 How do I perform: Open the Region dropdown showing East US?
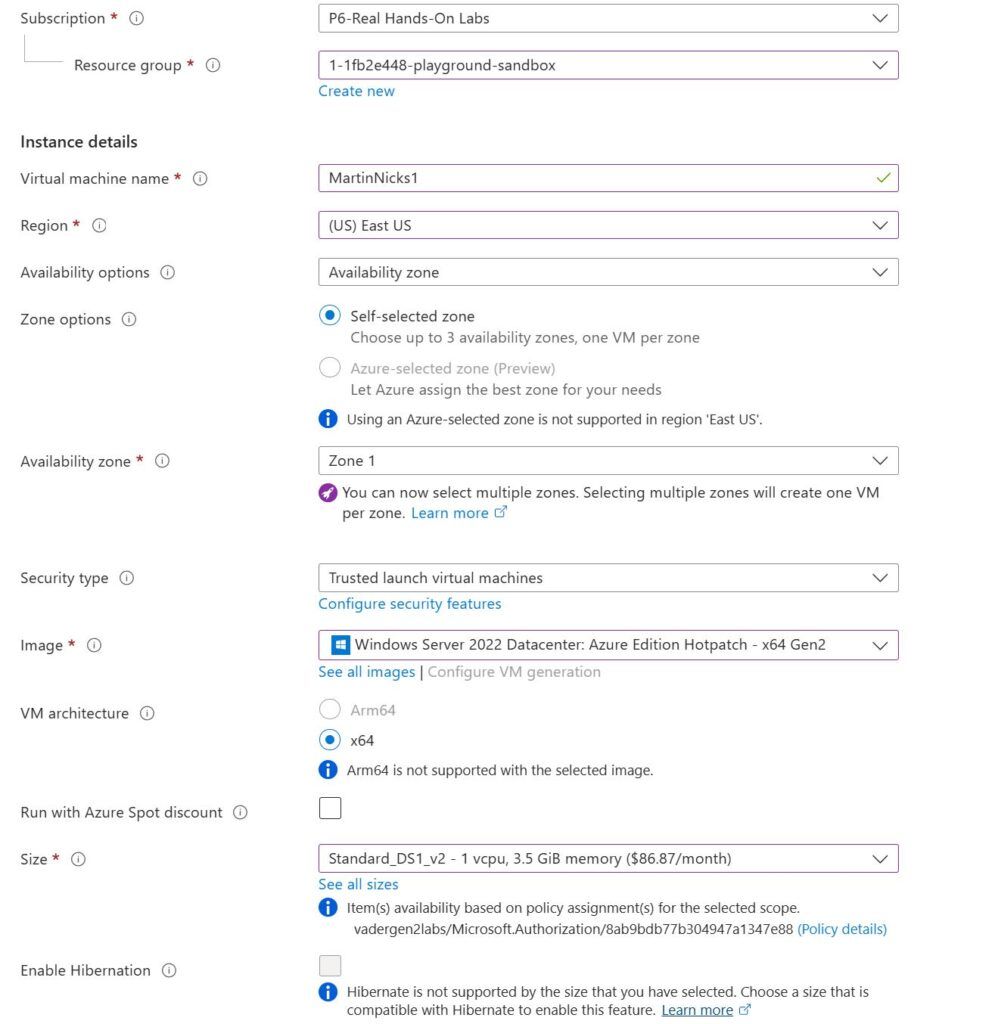(608, 225)
